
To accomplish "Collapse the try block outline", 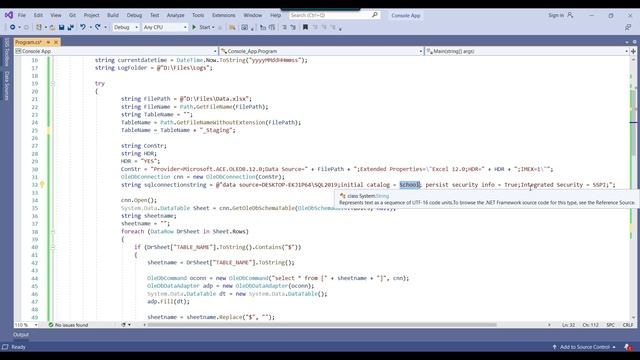I will pos(53,84).
